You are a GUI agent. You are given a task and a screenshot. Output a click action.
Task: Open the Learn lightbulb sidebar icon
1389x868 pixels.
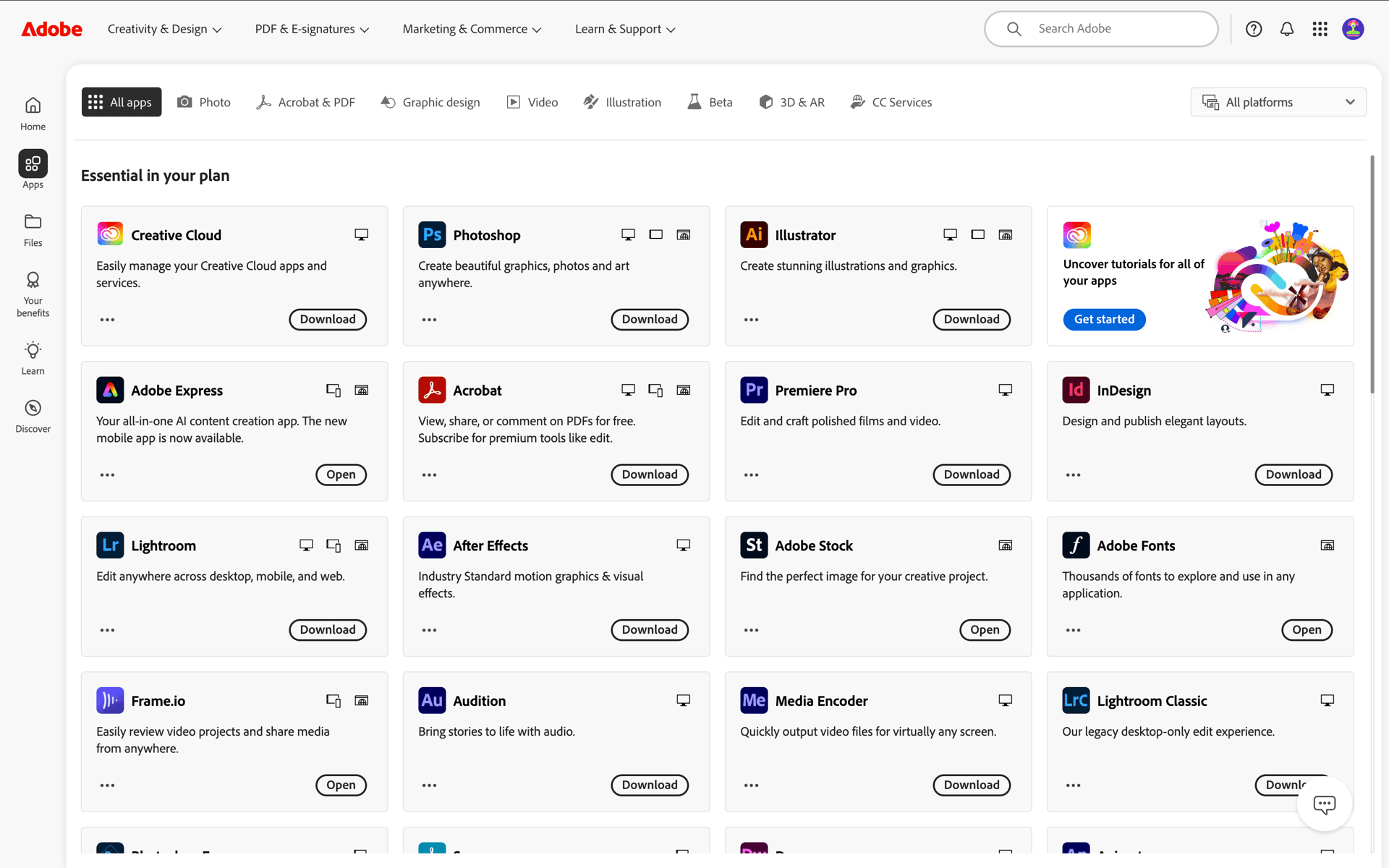pyautogui.click(x=33, y=358)
